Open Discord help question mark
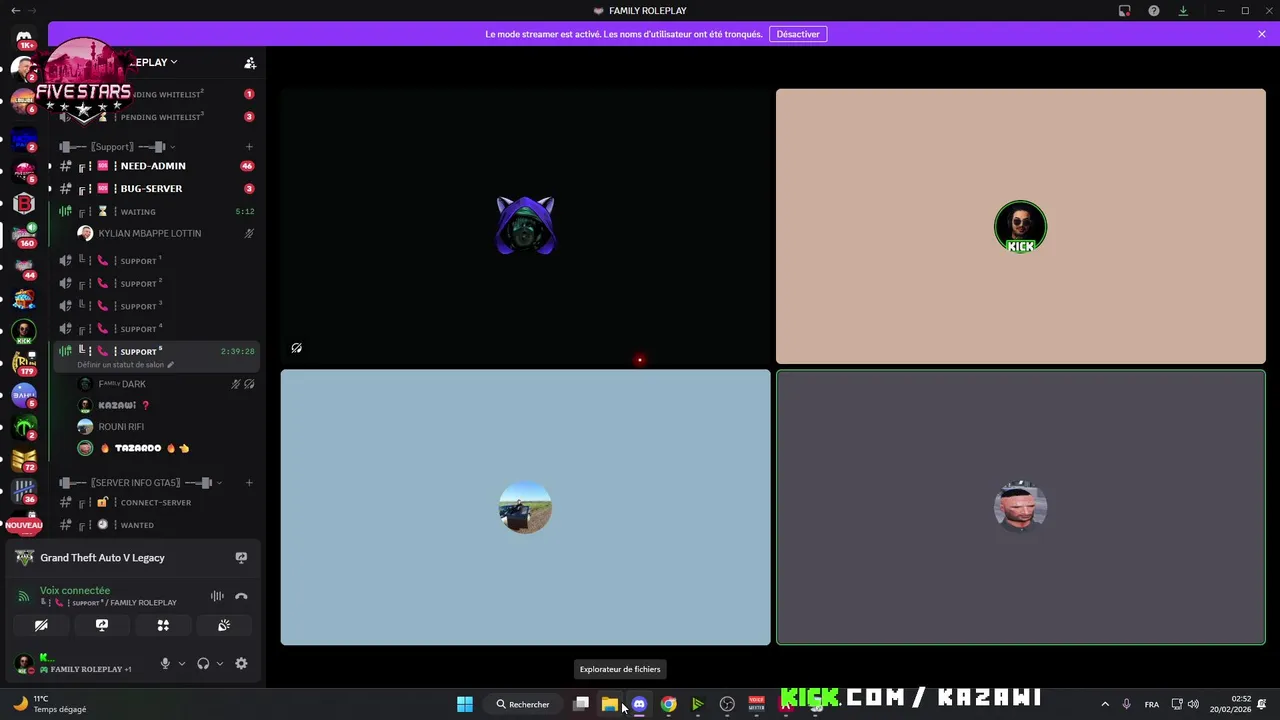This screenshot has width=1280, height=720. click(x=1154, y=11)
